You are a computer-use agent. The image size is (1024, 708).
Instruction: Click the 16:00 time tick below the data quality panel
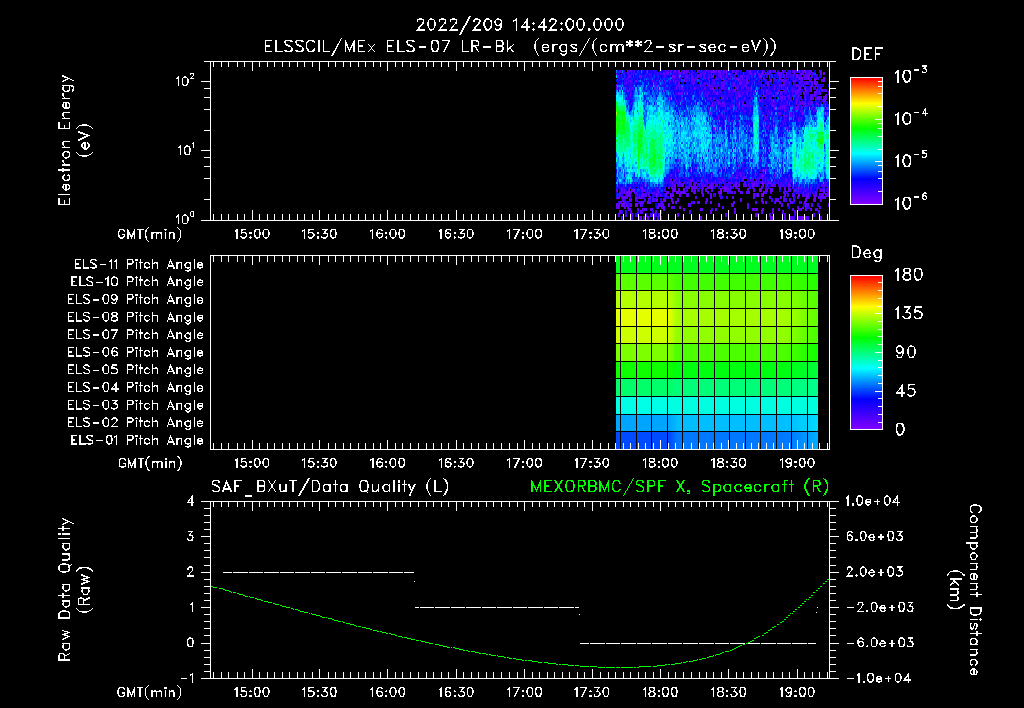point(387,692)
